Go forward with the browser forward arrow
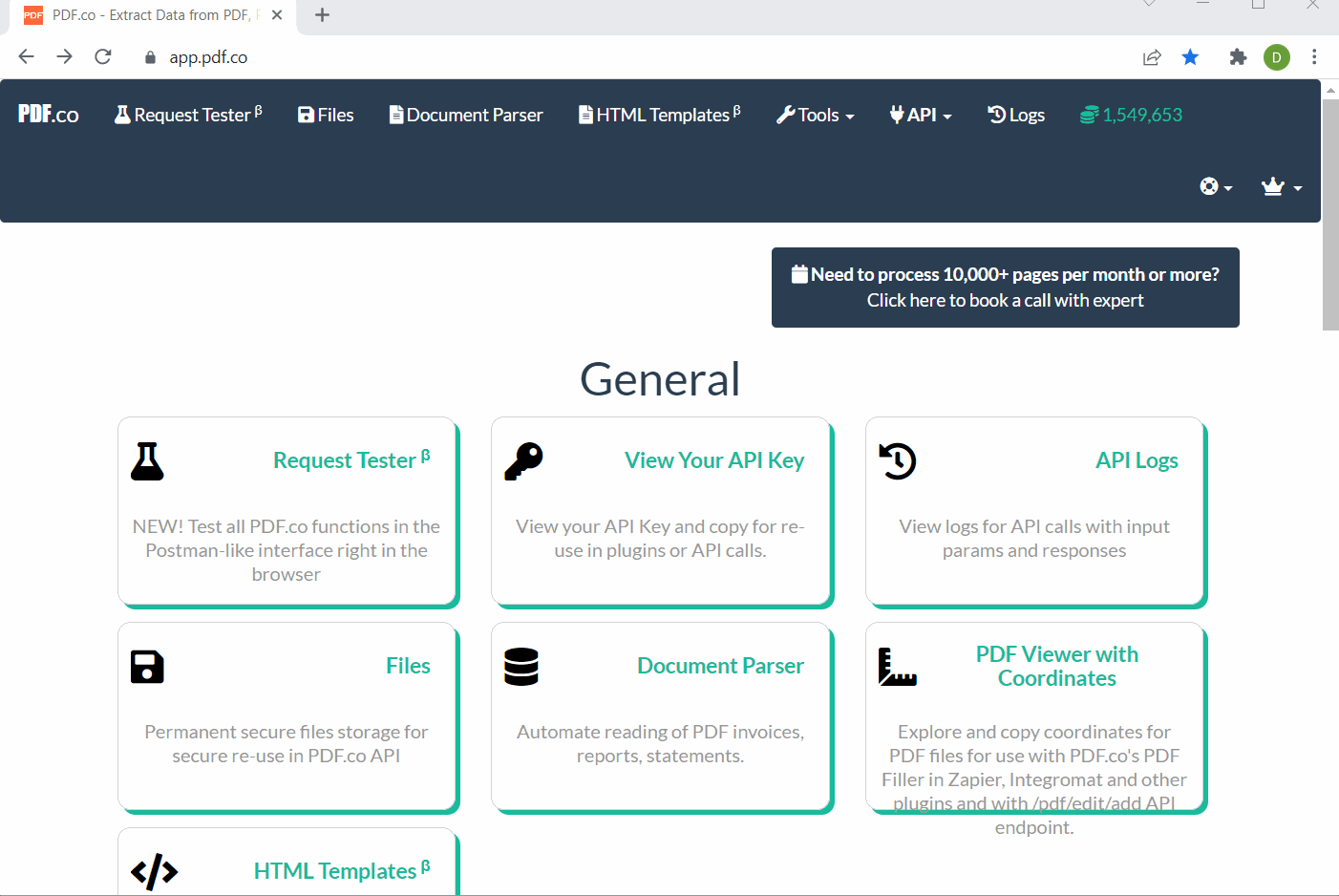This screenshot has width=1339, height=896. (64, 57)
